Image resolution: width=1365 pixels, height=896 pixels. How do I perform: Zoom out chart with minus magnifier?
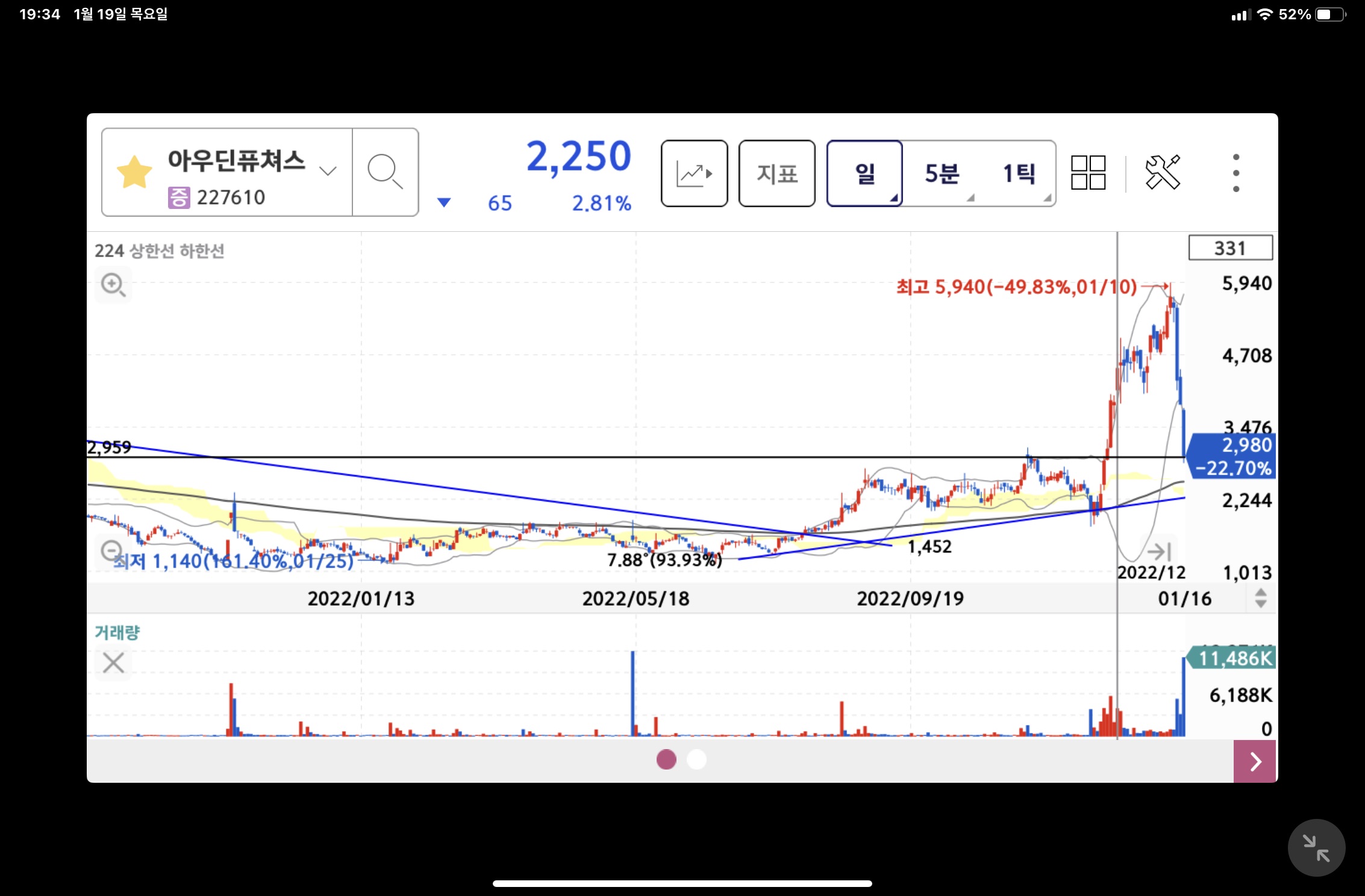[x=112, y=550]
